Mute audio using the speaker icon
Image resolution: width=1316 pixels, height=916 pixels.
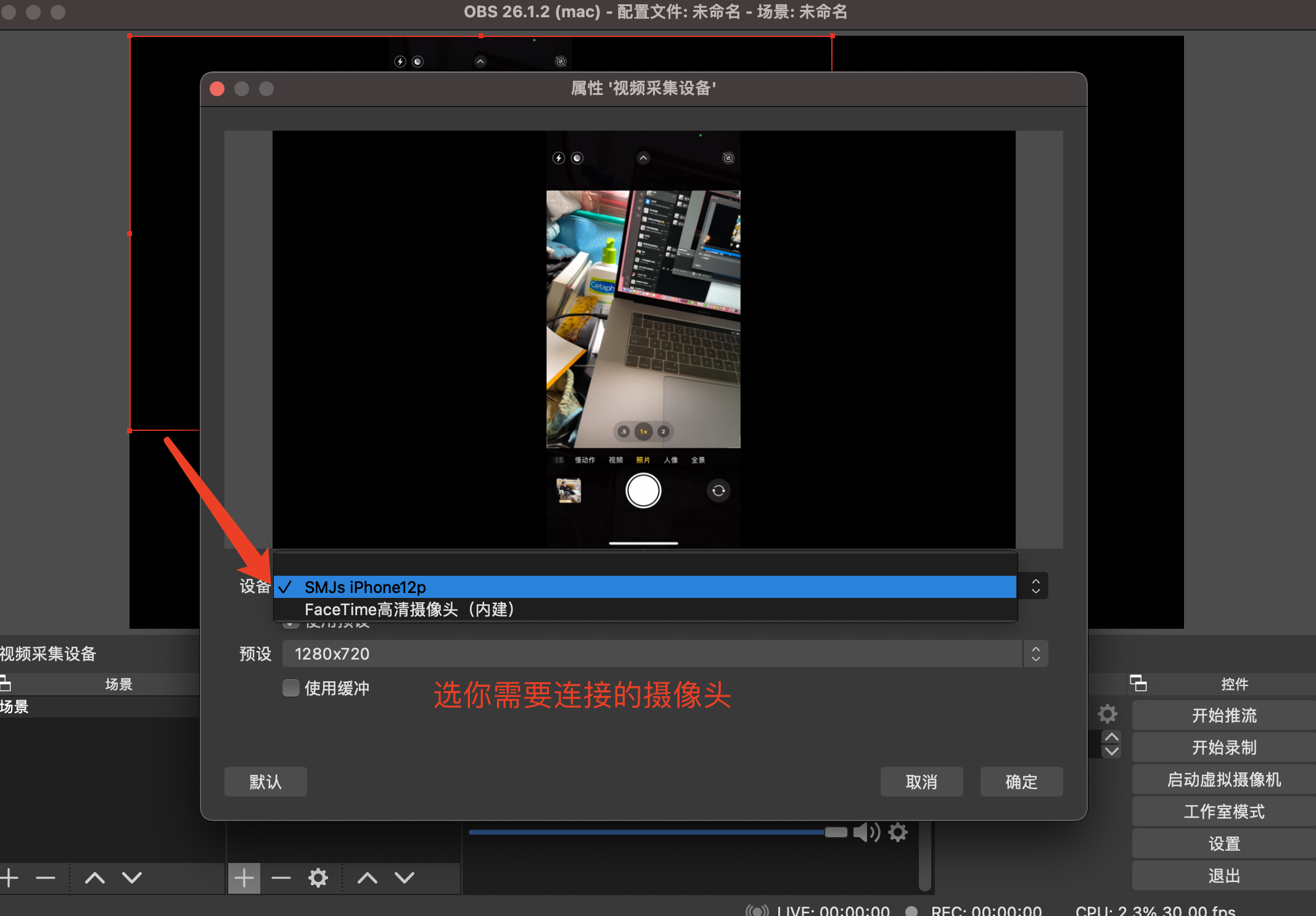[x=866, y=833]
